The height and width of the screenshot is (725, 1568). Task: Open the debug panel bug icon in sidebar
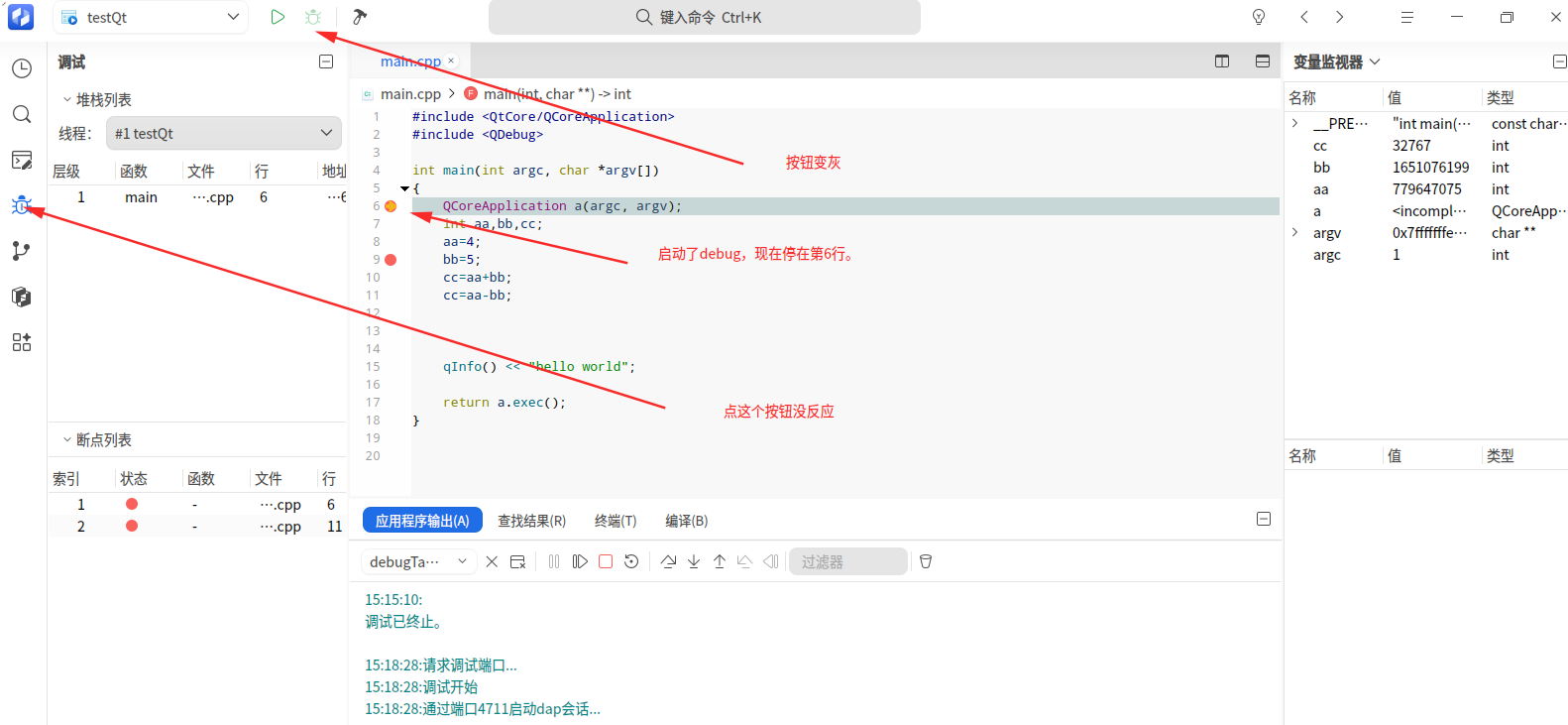[x=22, y=205]
